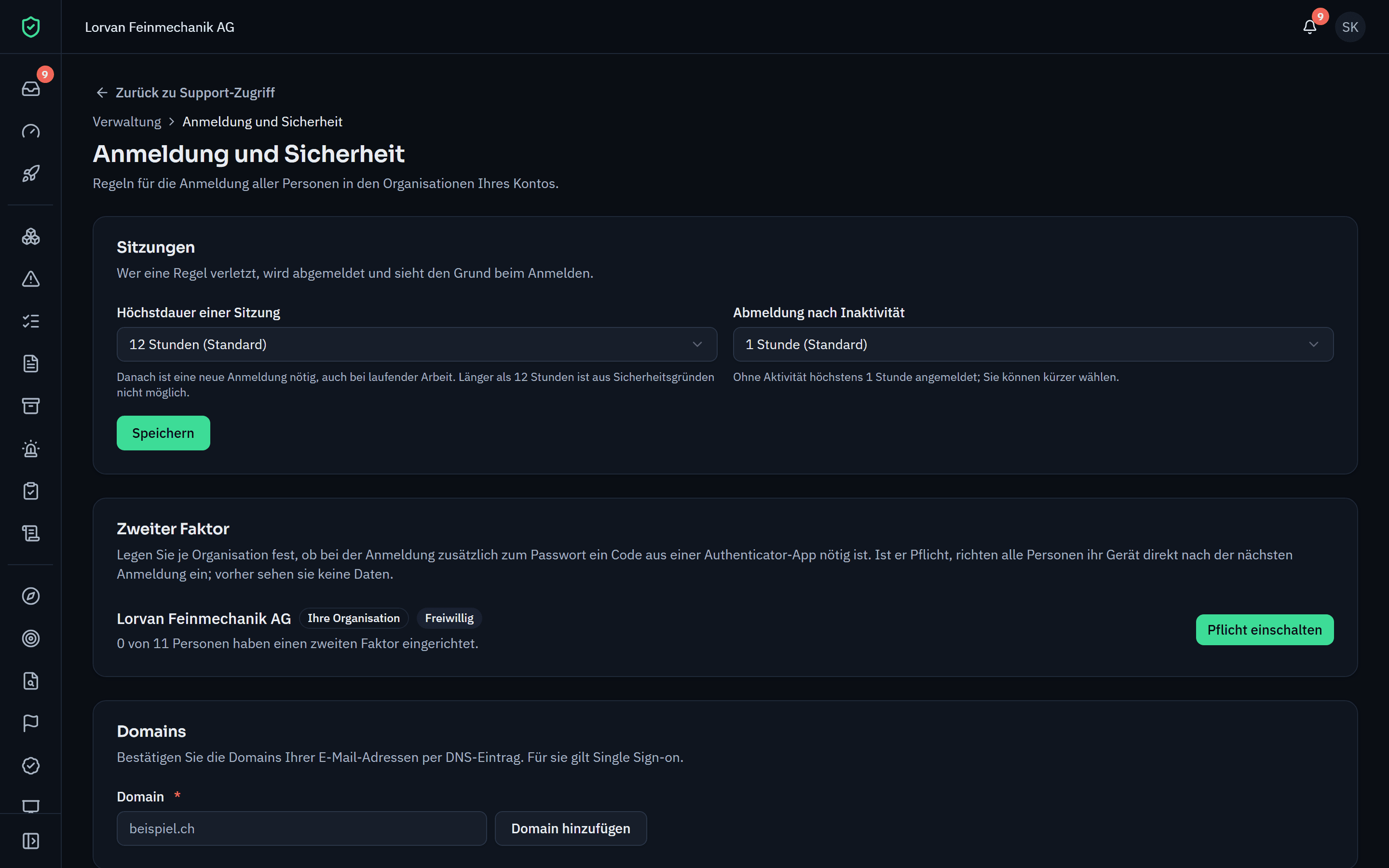The image size is (1389, 868).
Task: Go back via Zurück zu Support-Zugriff
Action: pos(185,93)
